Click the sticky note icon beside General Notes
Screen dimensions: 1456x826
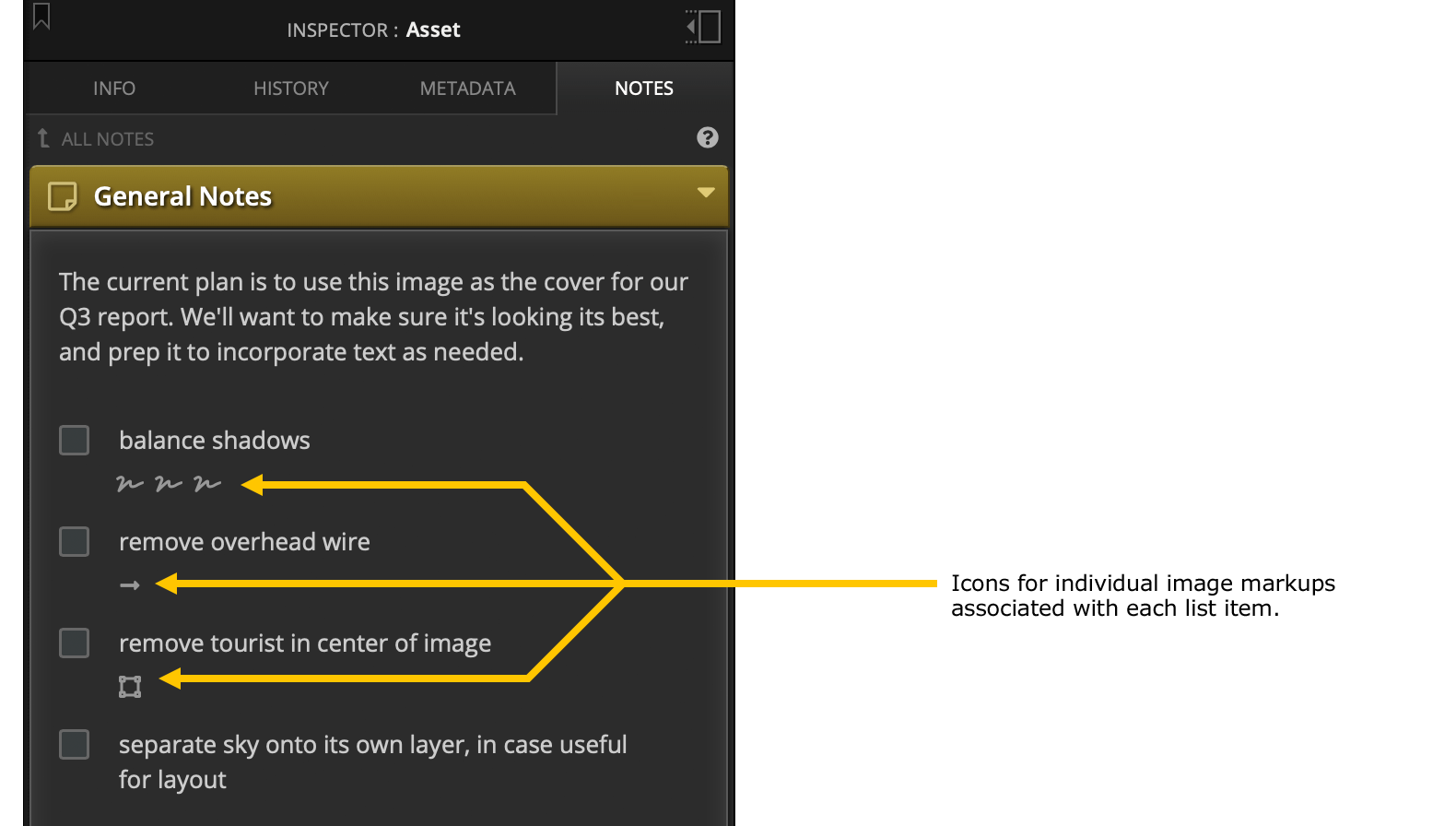[62, 196]
